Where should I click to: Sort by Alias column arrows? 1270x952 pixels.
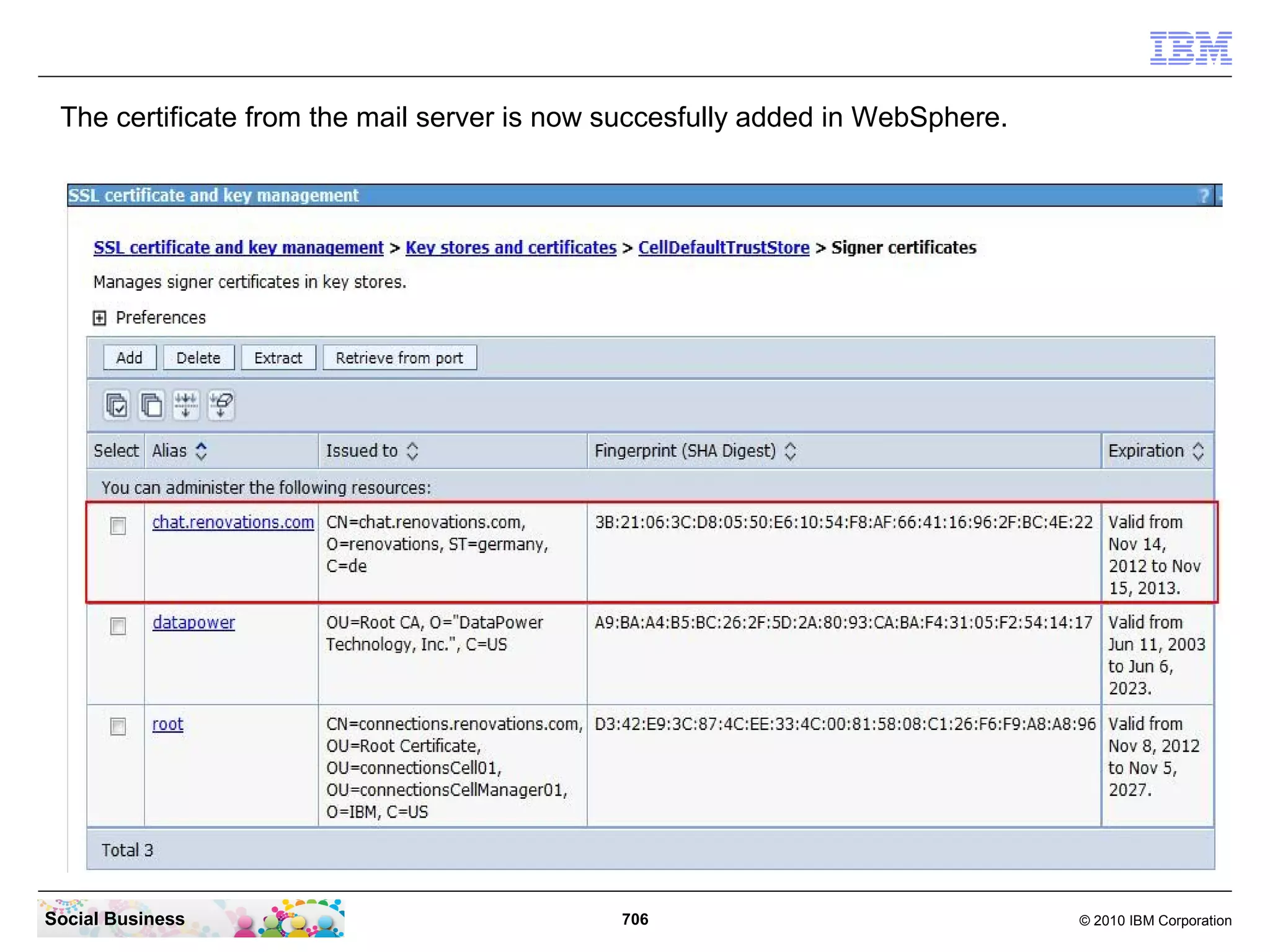[201, 451]
